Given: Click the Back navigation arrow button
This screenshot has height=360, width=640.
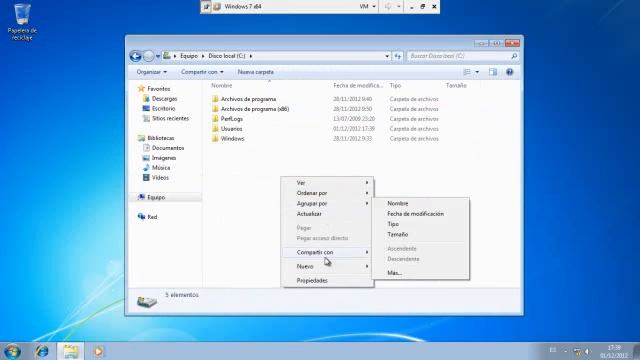Looking at the screenshot, I should coord(136,56).
